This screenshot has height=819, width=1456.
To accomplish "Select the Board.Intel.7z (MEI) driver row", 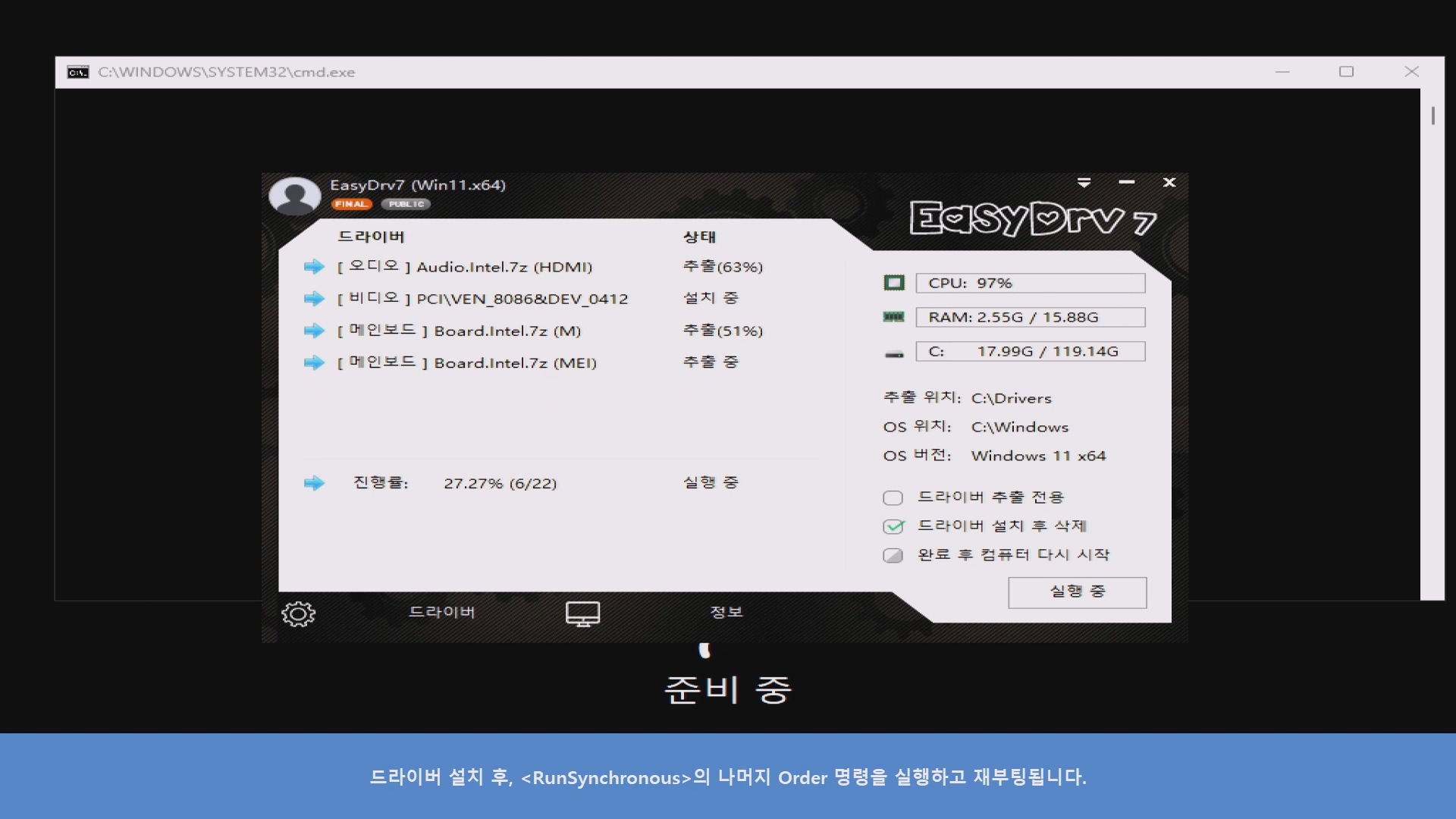I will [x=514, y=363].
